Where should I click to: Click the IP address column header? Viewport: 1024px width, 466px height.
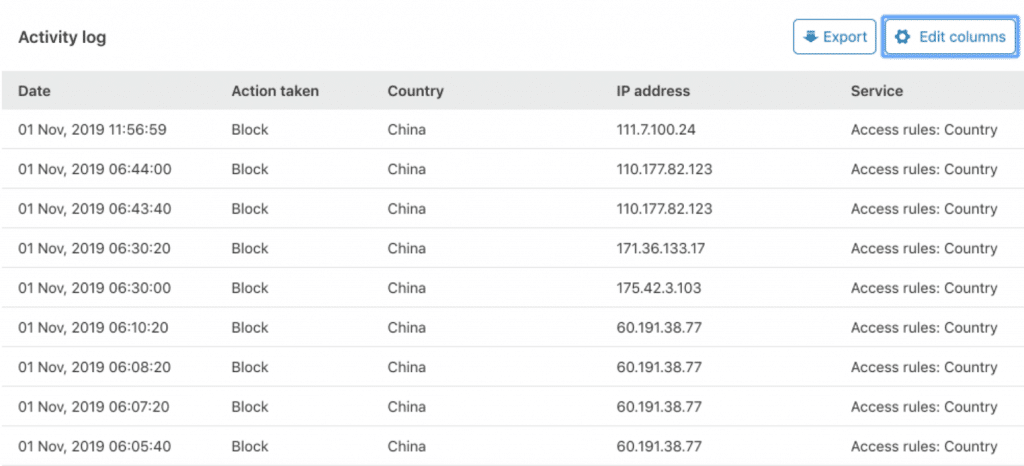click(x=653, y=91)
